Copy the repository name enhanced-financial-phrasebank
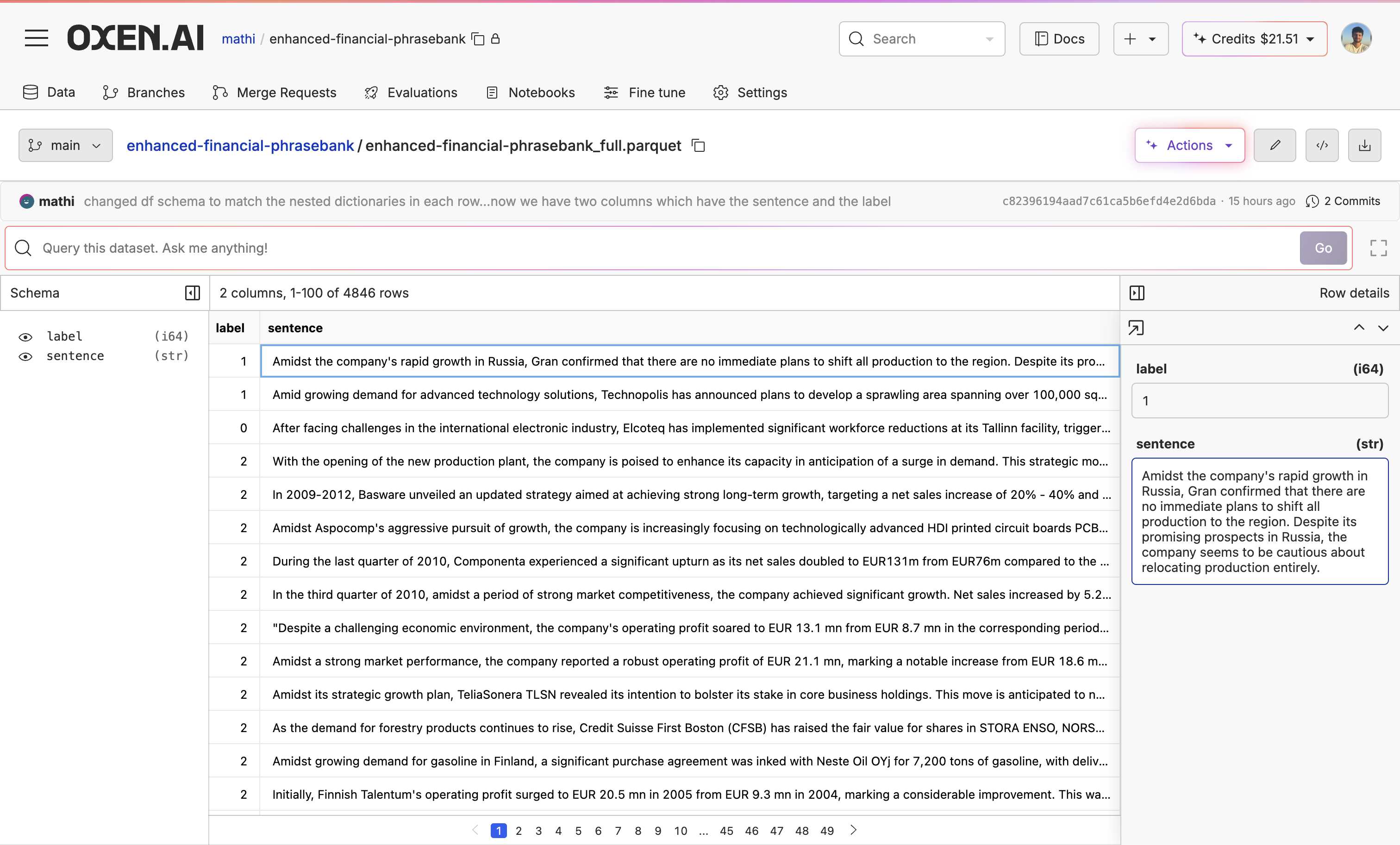 click(478, 39)
